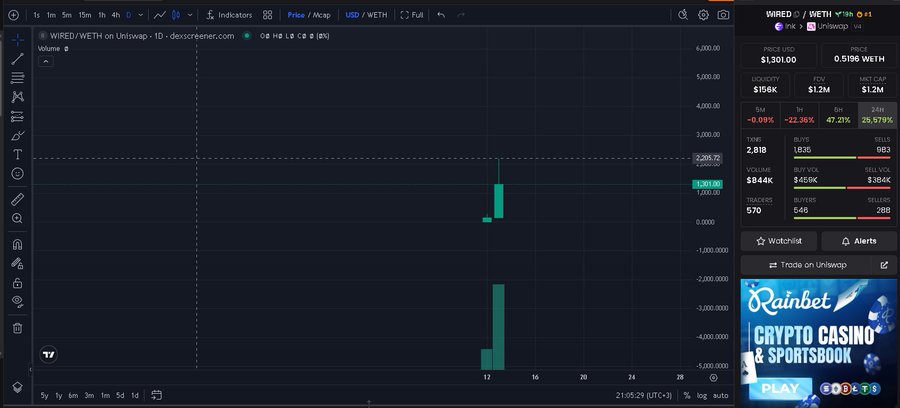Open the quick search icon
Screen dimensions: 900x408
tap(682, 15)
